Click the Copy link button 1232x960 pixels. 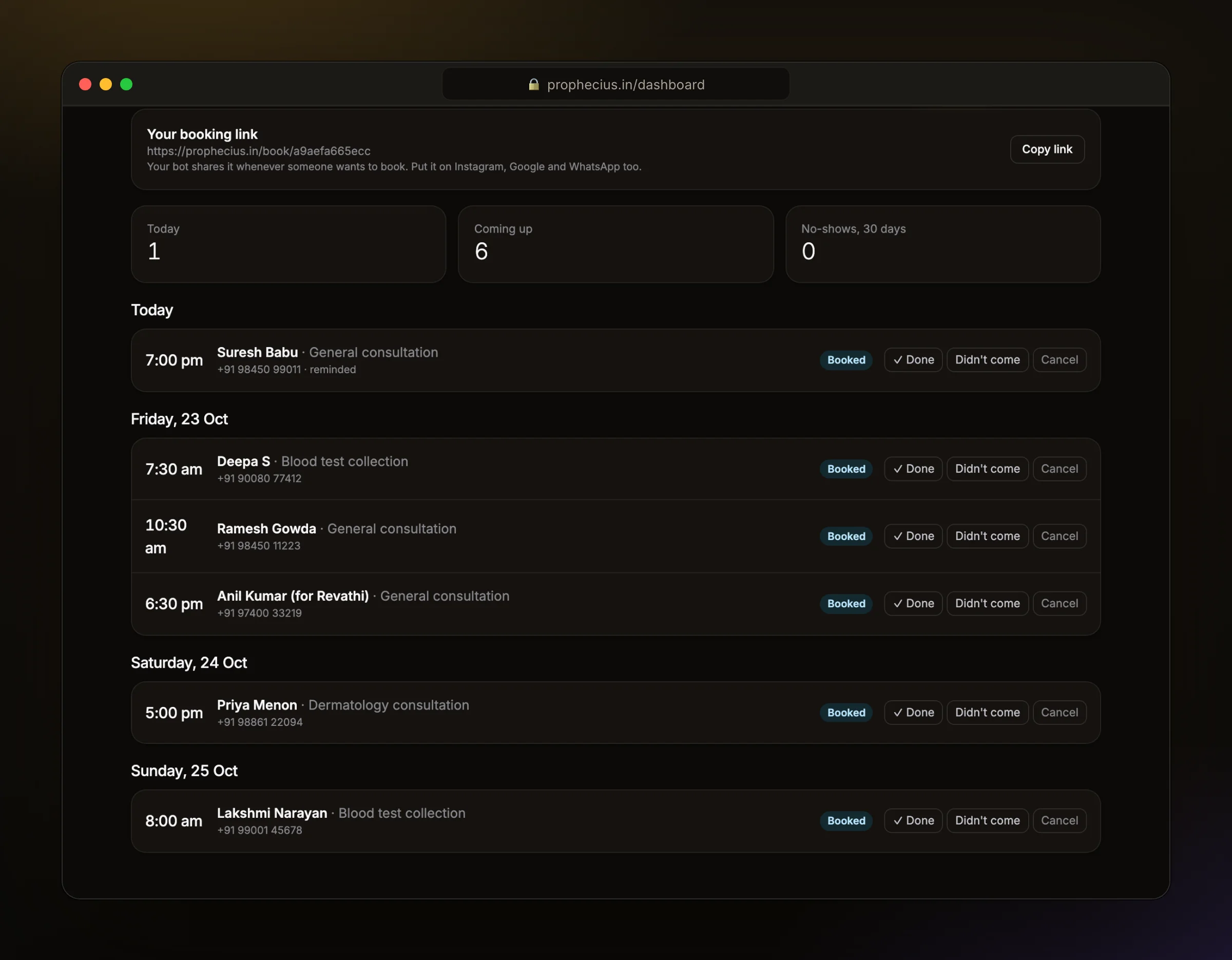pyautogui.click(x=1047, y=149)
